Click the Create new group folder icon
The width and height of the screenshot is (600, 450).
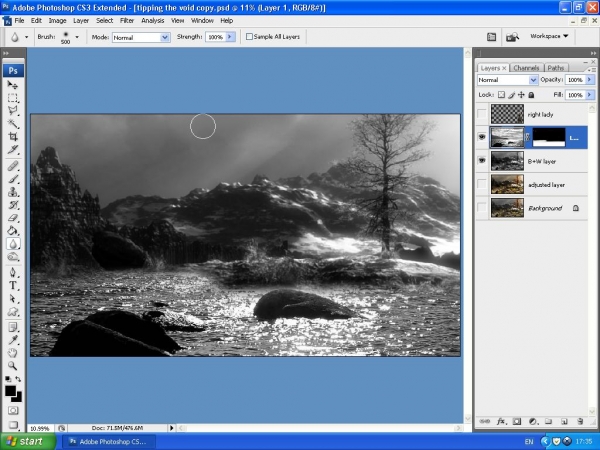point(548,421)
